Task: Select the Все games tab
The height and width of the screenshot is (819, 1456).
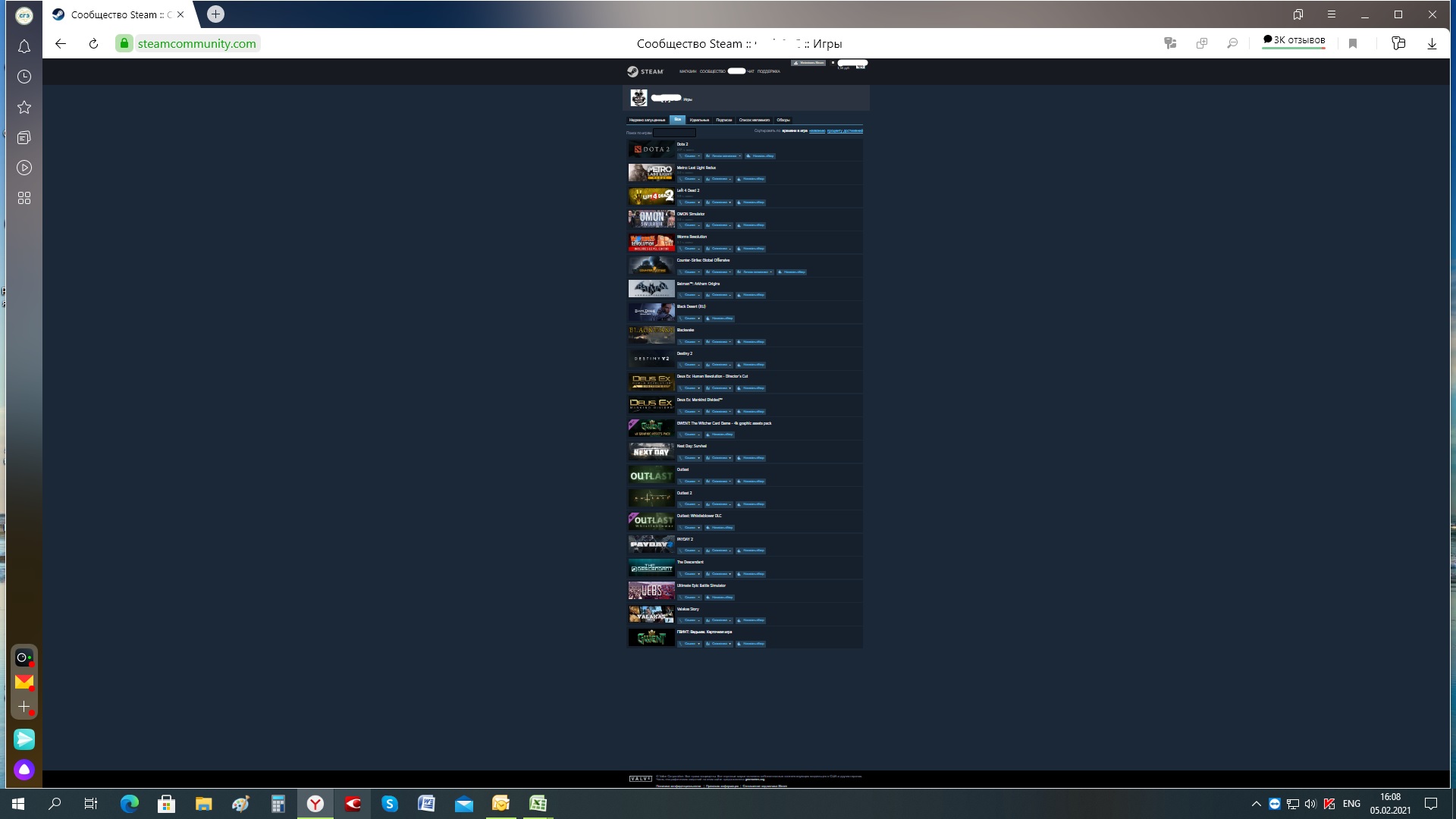Action: pos(677,120)
